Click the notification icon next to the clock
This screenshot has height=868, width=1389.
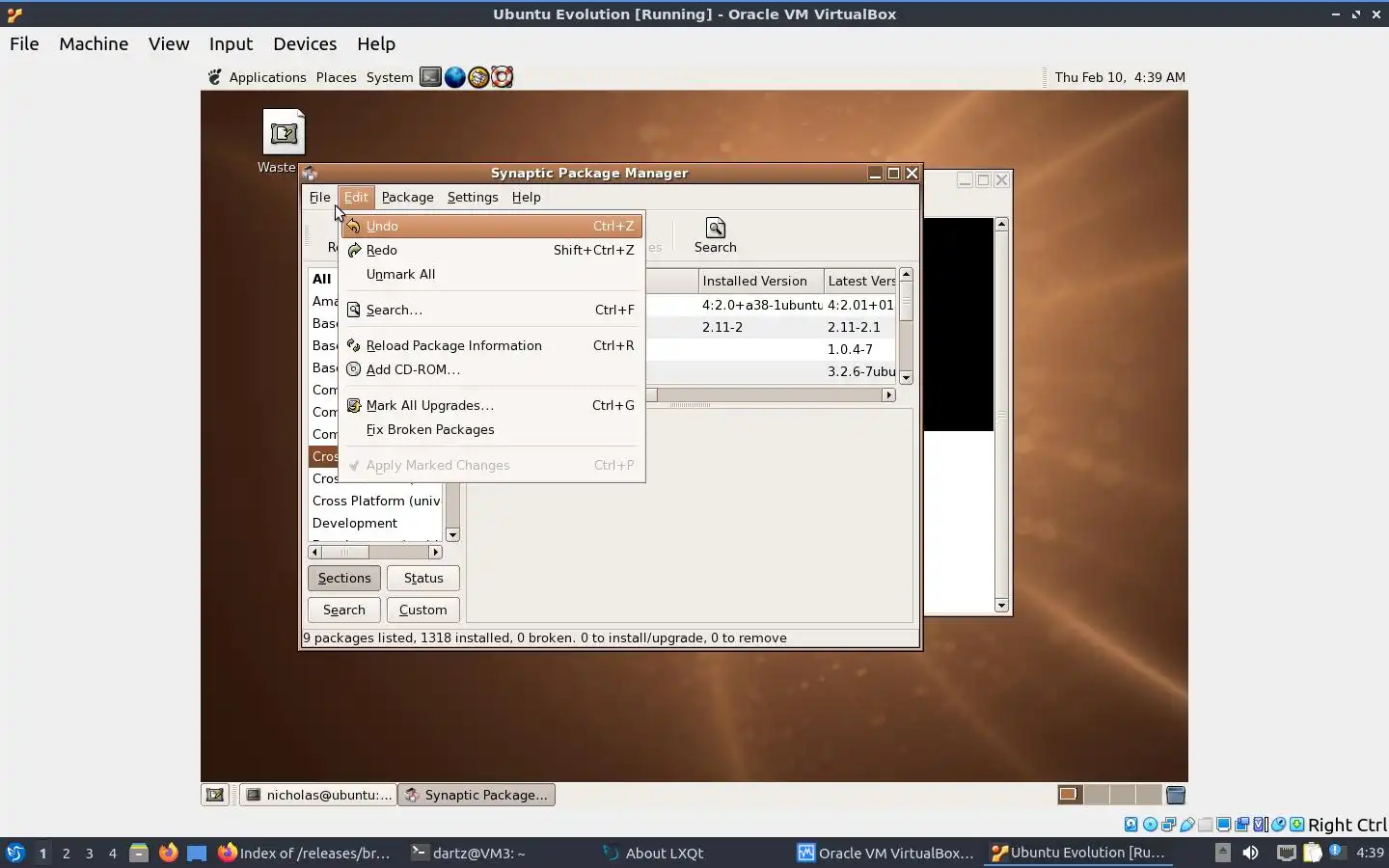pos(1336,852)
